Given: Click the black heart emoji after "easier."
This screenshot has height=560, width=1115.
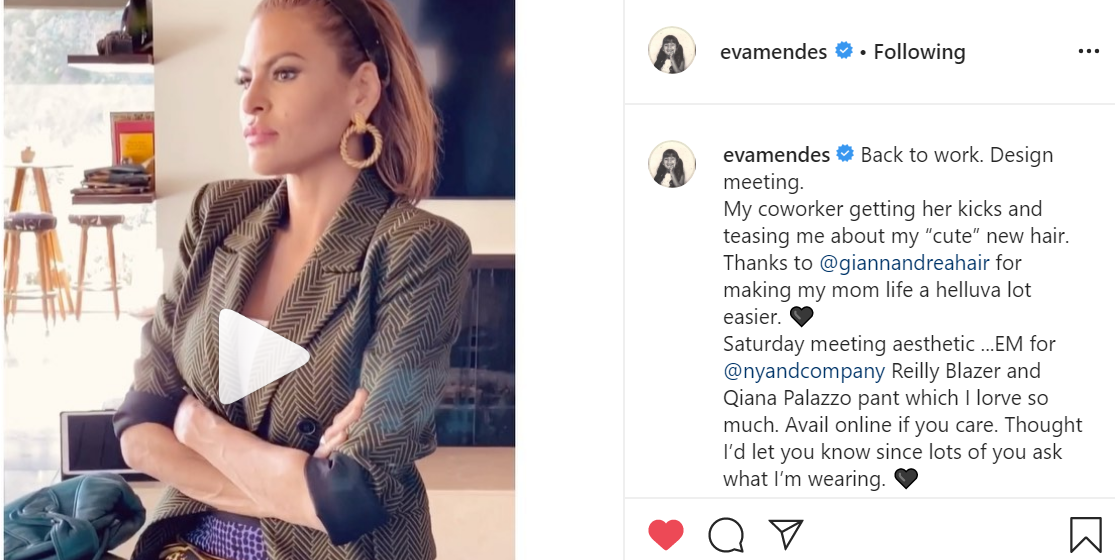Looking at the screenshot, I should [801, 317].
